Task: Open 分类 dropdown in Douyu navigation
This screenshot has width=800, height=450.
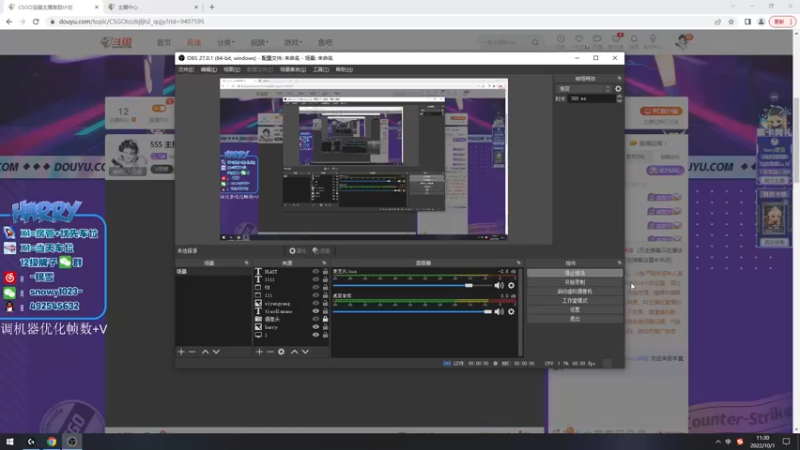Action: (226, 42)
